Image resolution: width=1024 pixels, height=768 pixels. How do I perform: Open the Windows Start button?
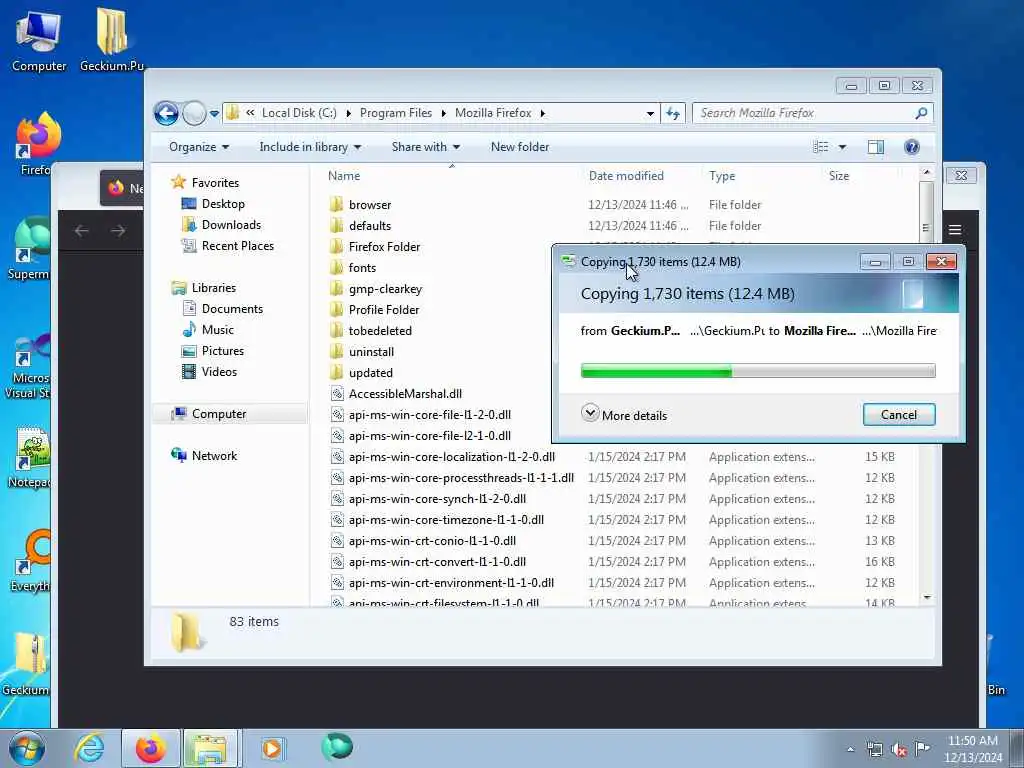coord(27,748)
